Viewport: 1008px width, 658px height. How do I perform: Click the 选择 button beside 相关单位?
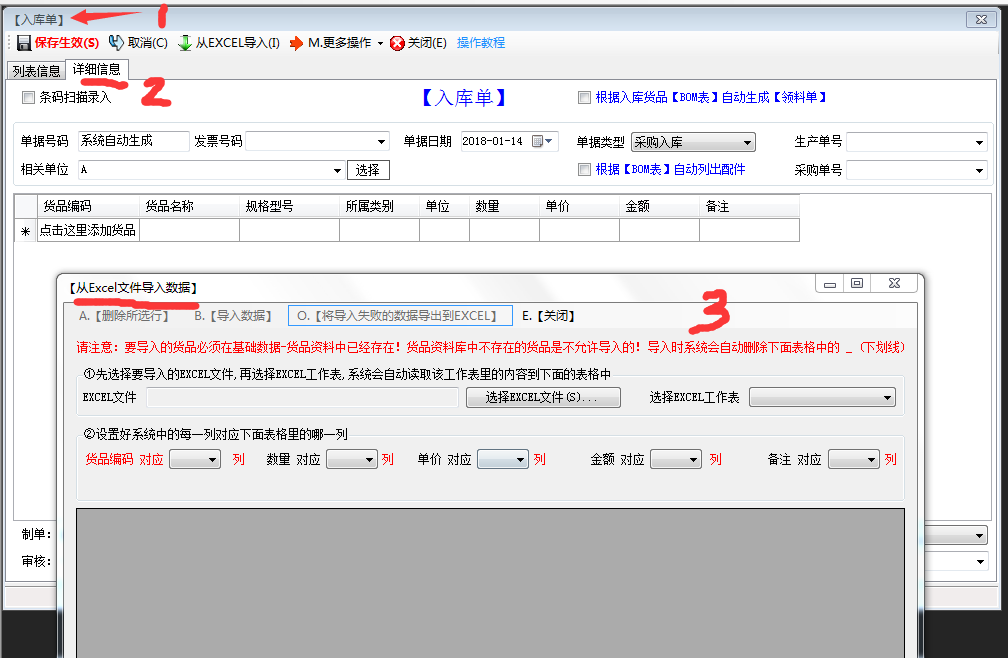click(x=368, y=170)
